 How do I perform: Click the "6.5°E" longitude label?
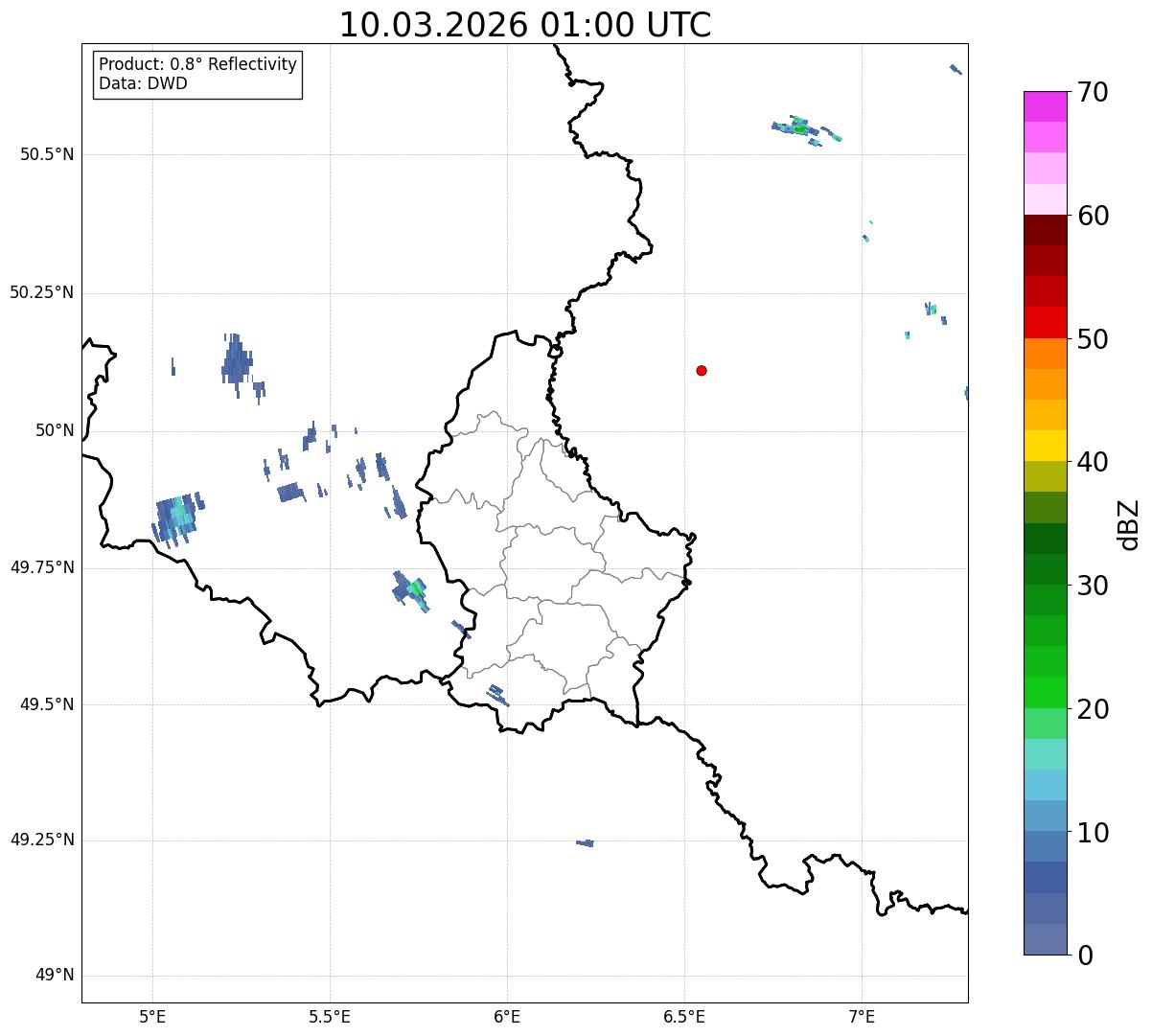click(x=684, y=1016)
